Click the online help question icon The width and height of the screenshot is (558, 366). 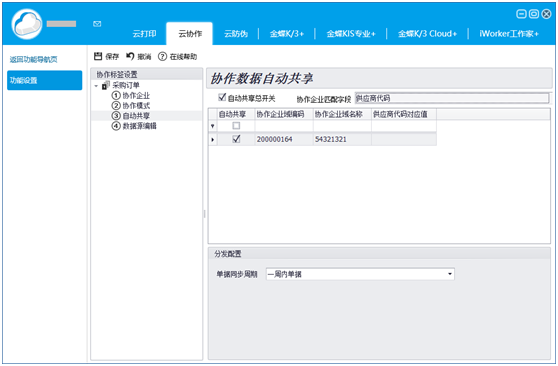pos(162,56)
